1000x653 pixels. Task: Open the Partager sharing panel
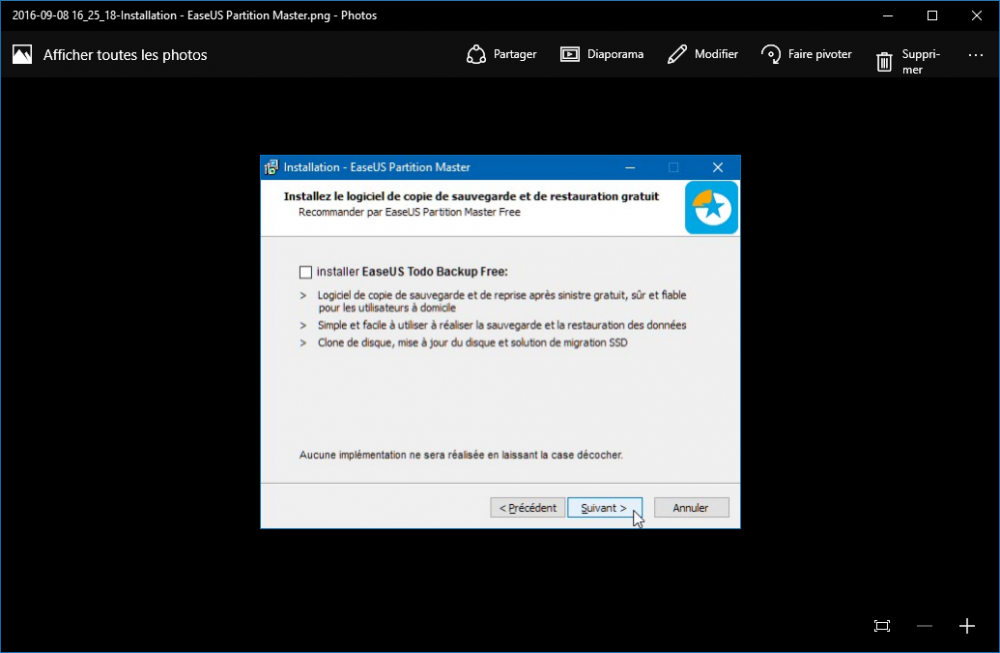tap(501, 54)
